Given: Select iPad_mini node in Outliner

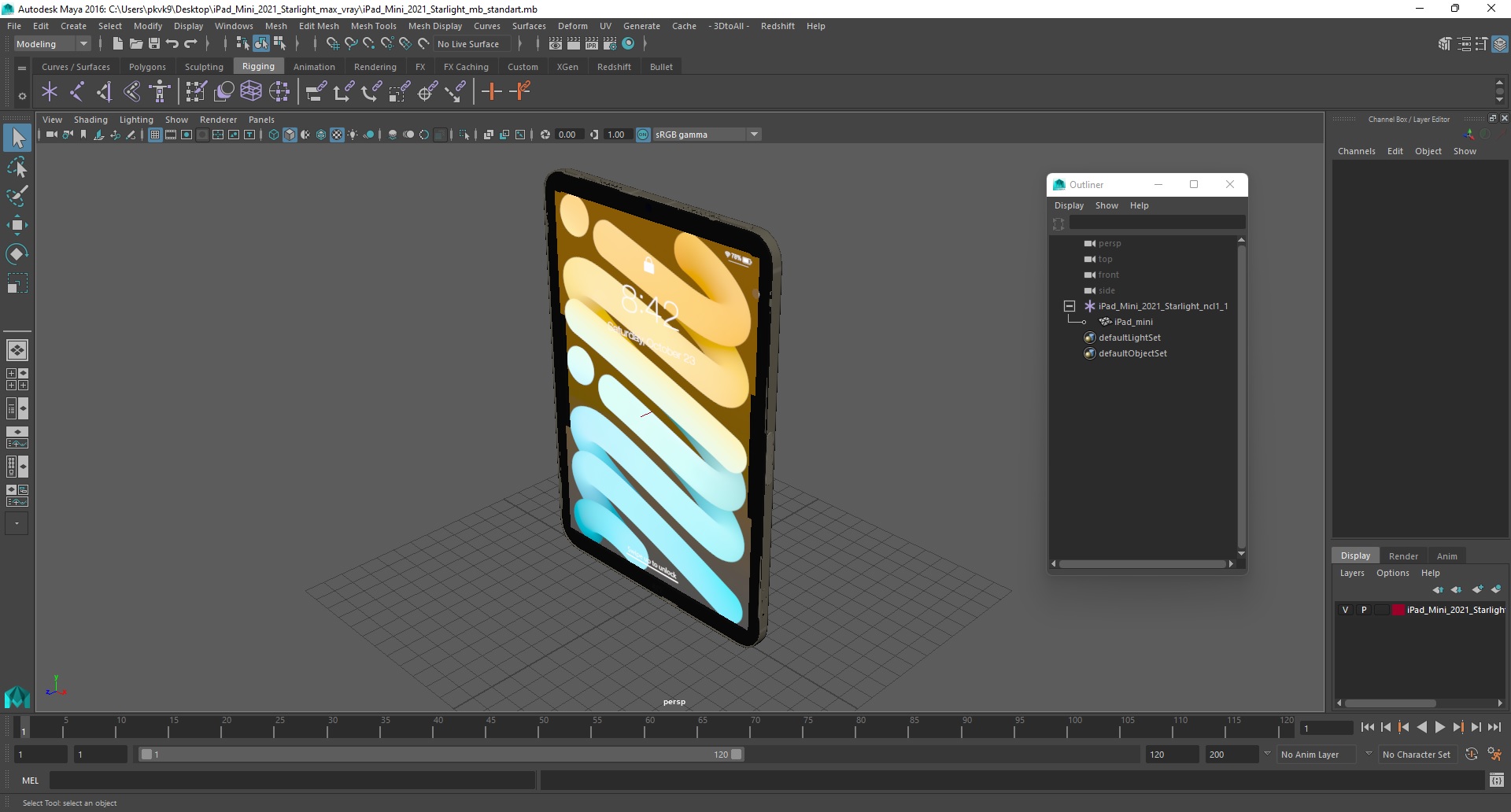Looking at the screenshot, I should click(1133, 322).
